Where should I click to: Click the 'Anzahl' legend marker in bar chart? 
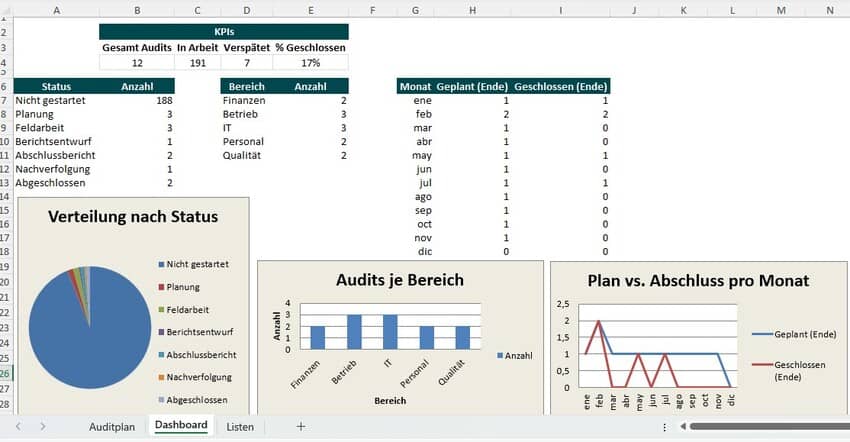pos(500,355)
